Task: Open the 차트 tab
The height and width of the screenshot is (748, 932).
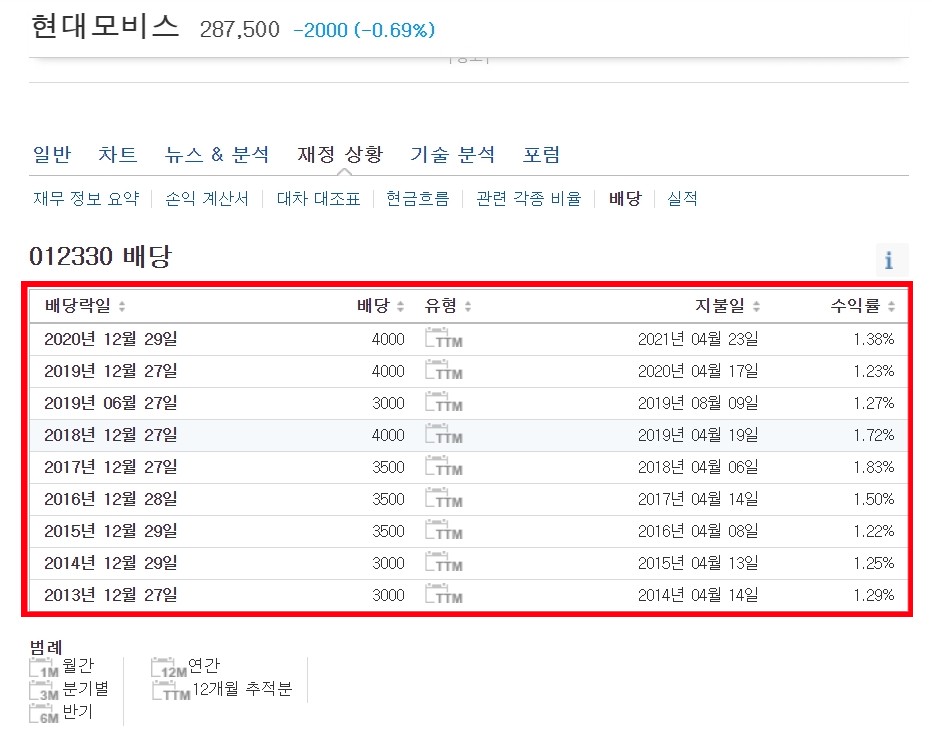Action: (x=118, y=155)
